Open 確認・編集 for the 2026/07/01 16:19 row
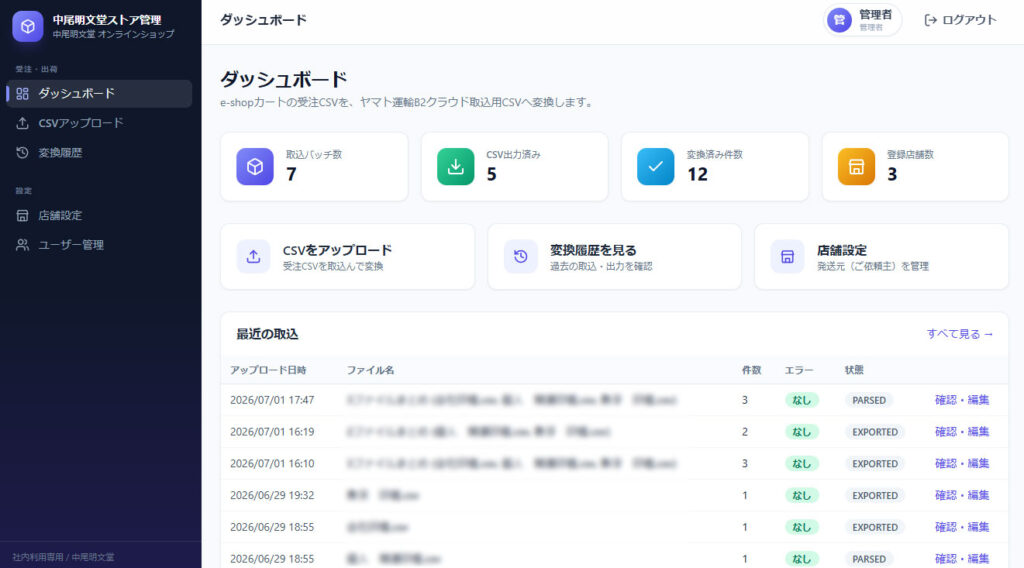 pos(962,432)
